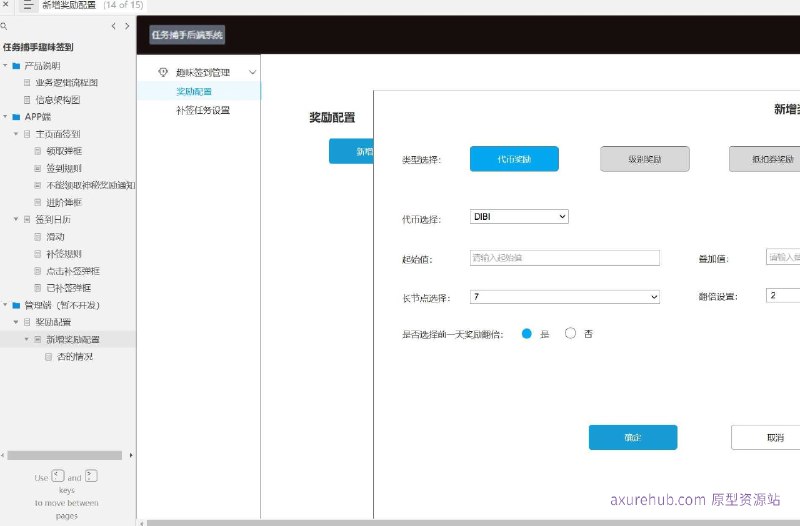Image resolution: width=800 pixels, height=526 pixels.
Task: Open the 长节点选择 dropdown showing 7
Action: (564, 296)
